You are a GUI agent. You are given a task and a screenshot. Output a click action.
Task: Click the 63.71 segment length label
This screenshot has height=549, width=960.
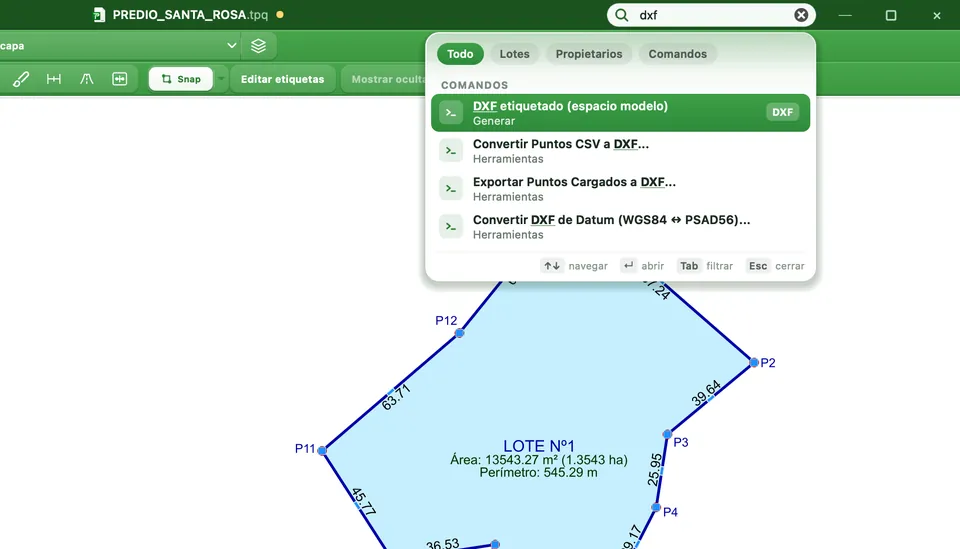tap(396, 397)
